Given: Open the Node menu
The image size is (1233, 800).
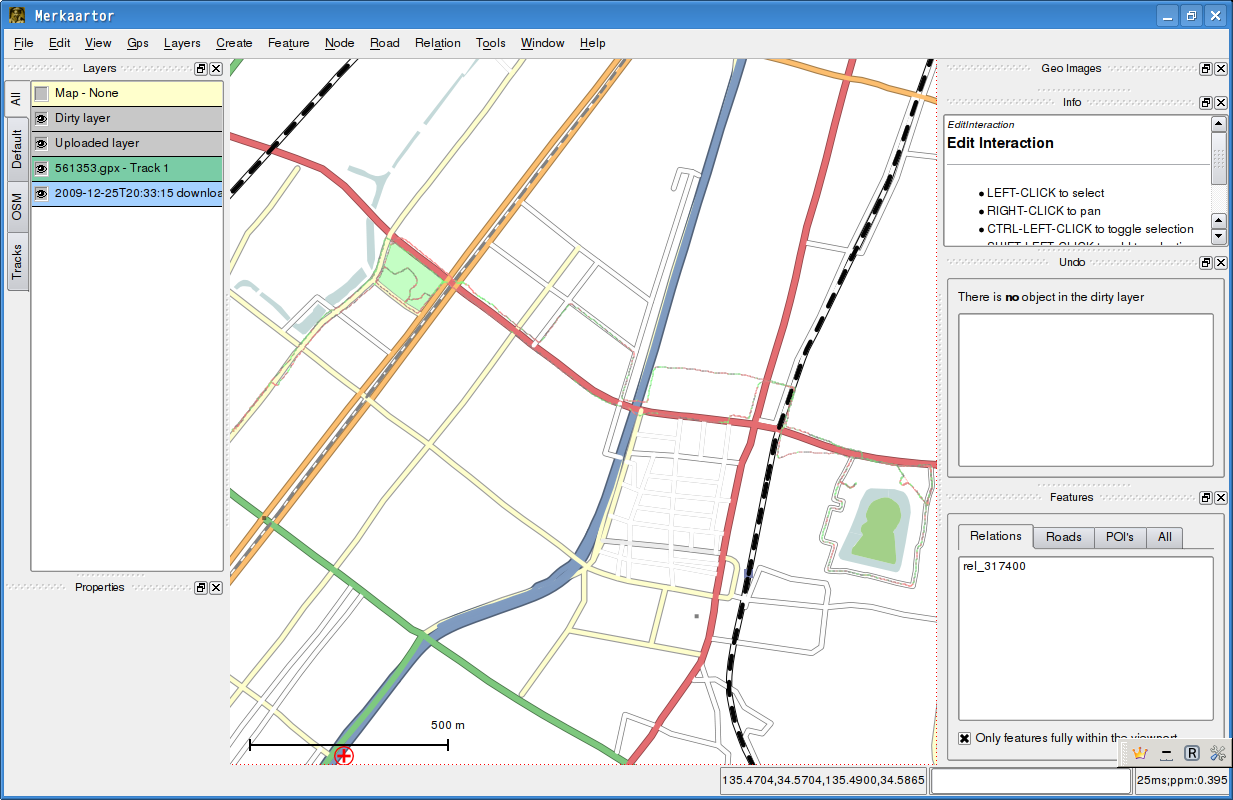Looking at the screenshot, I should 339,43.
